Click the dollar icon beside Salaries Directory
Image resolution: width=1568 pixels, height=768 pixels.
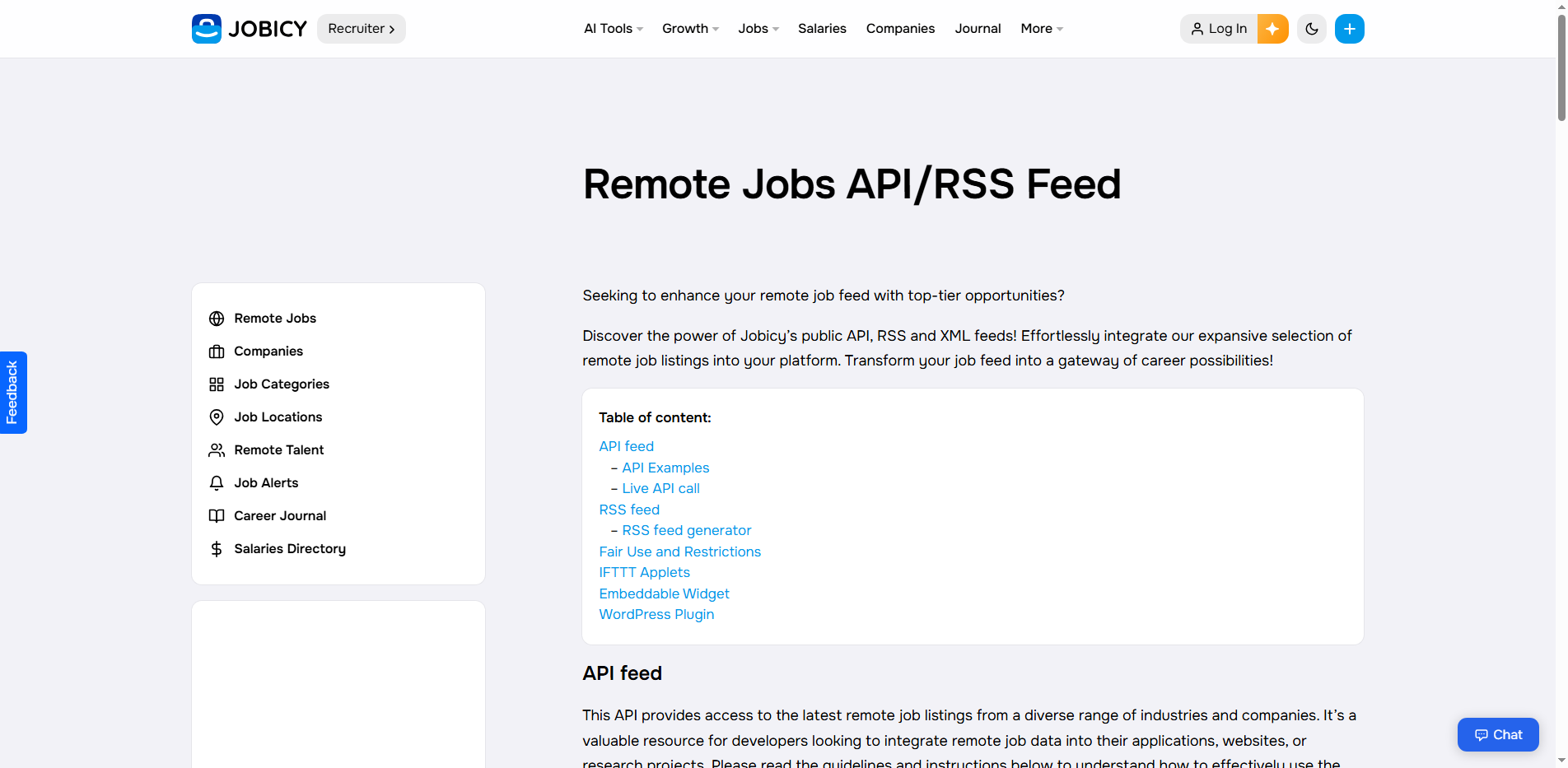pos(217,548)
